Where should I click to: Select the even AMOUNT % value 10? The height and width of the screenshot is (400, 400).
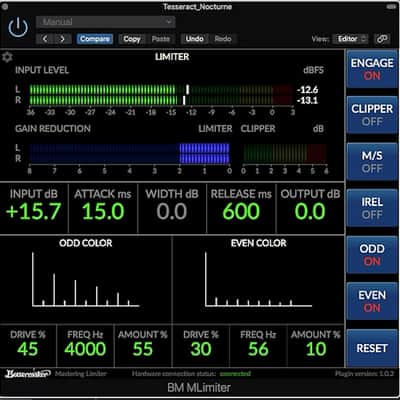coord(316,349)
